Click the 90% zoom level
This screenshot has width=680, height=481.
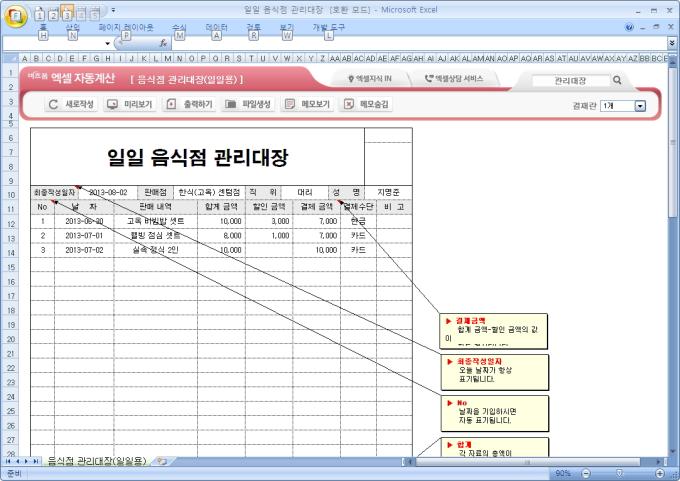coord(563,473)
